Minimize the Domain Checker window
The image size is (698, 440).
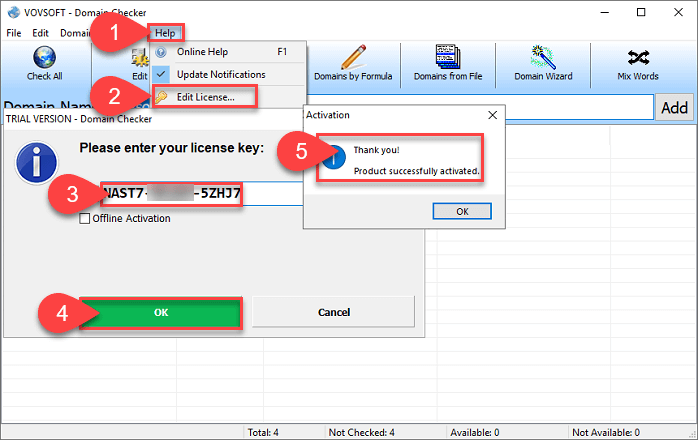(605, 12)
